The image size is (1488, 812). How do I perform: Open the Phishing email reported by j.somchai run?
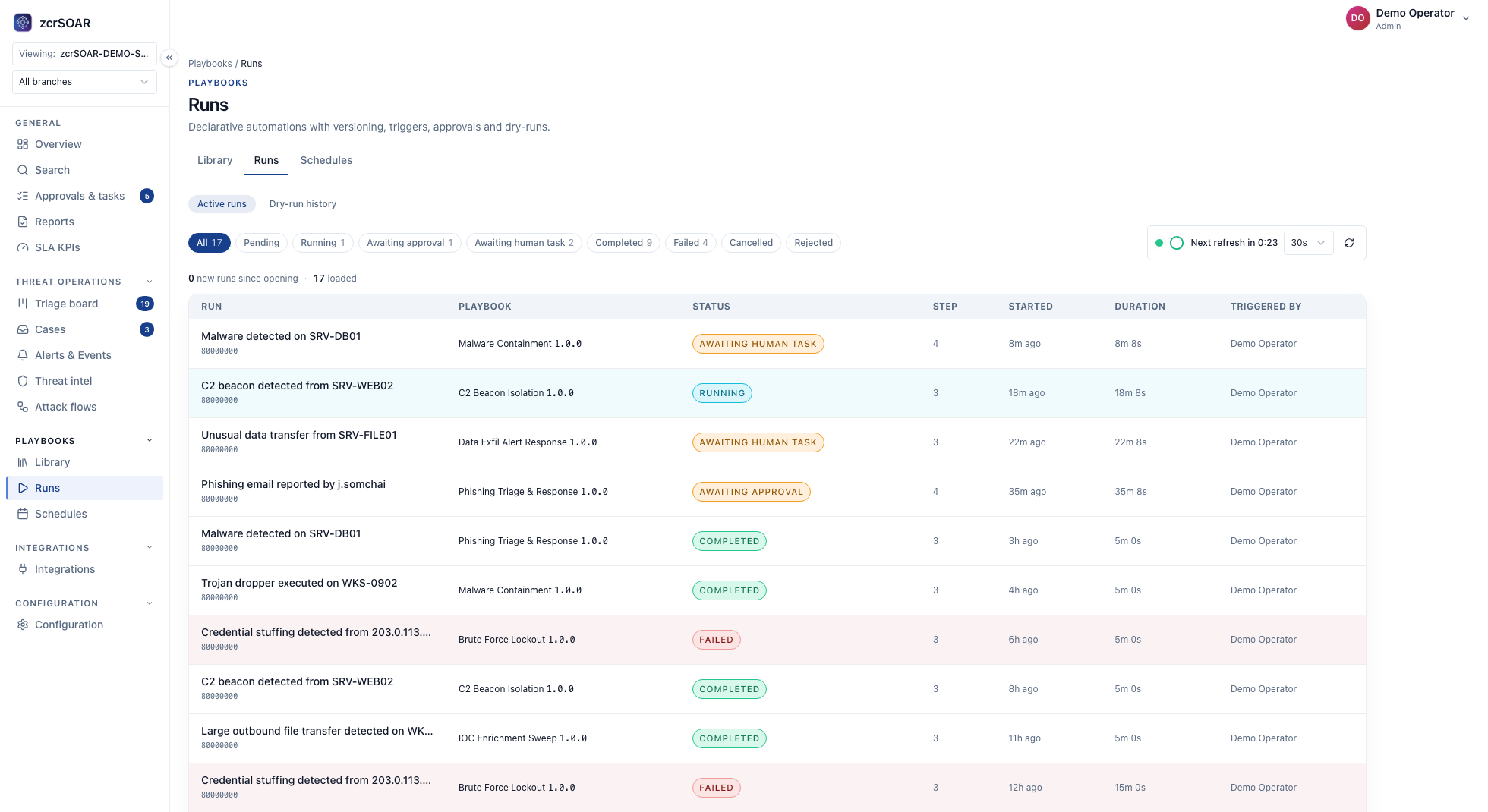(x=777, y=492)
